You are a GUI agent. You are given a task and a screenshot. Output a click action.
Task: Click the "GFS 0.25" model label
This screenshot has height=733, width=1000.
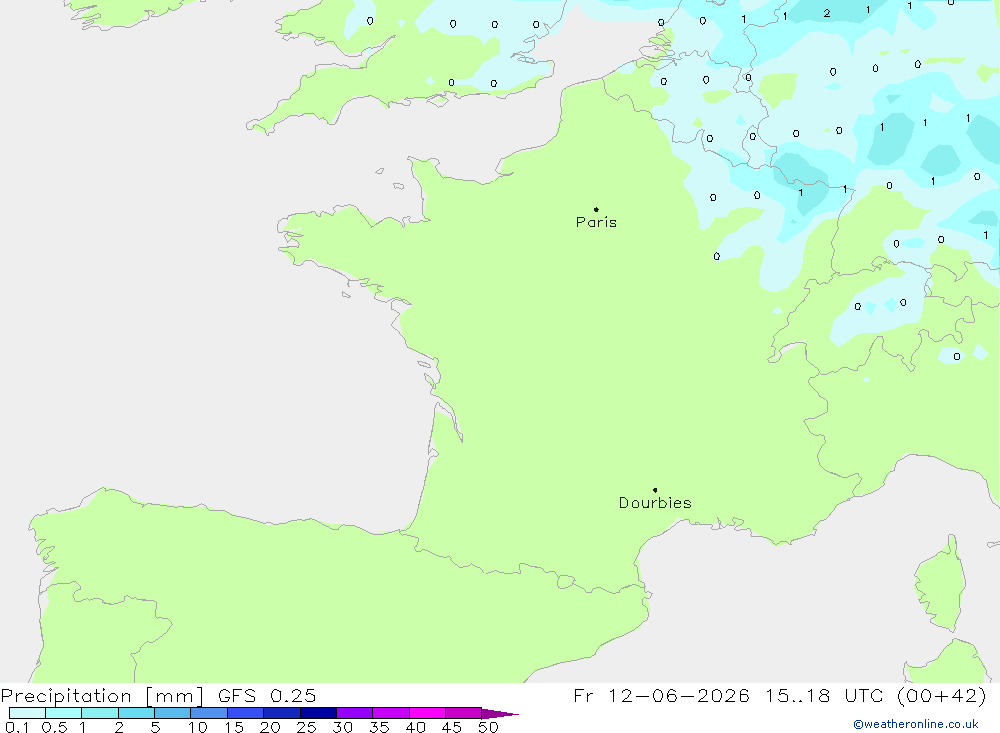[267, 696]
